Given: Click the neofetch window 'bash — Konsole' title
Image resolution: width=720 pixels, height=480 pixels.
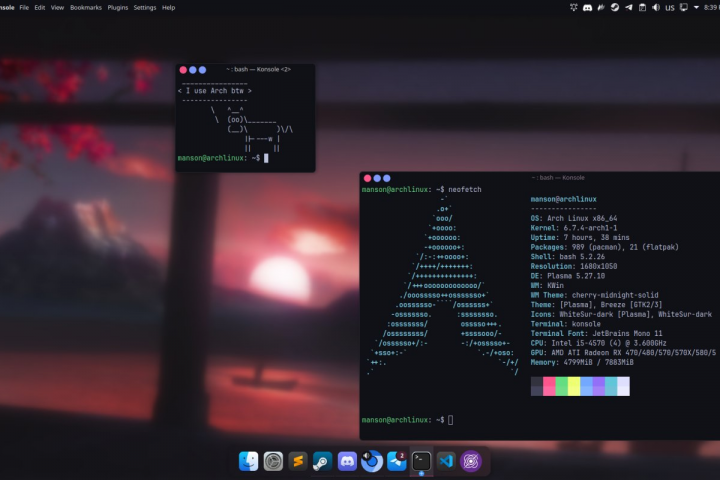Looking at the screenshot, I should click(558, 178).
